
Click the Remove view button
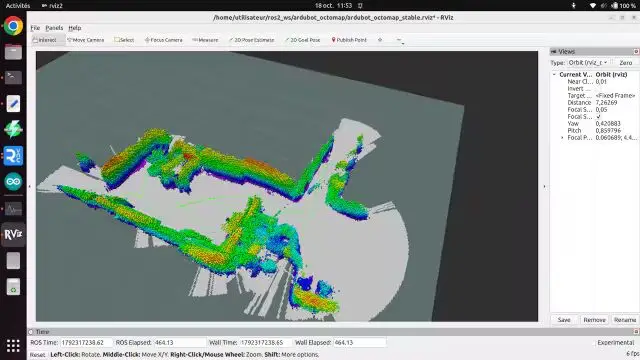(594, 320)
